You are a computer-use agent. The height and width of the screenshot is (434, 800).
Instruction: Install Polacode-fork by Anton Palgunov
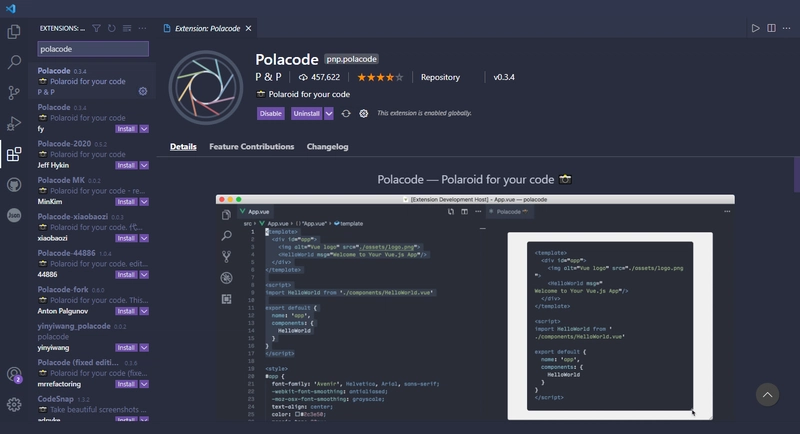pos(126,311)
